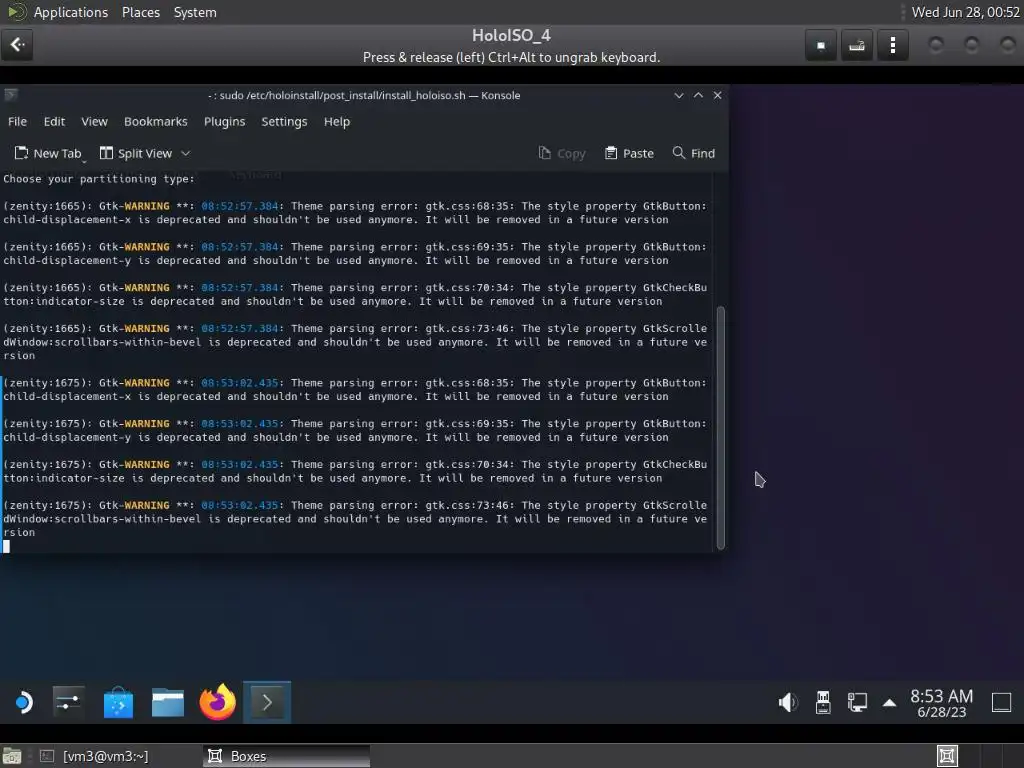The image size is (1024, 768).
Task: Click the host show desktop icon bottom-left
Action: (12, 756)
